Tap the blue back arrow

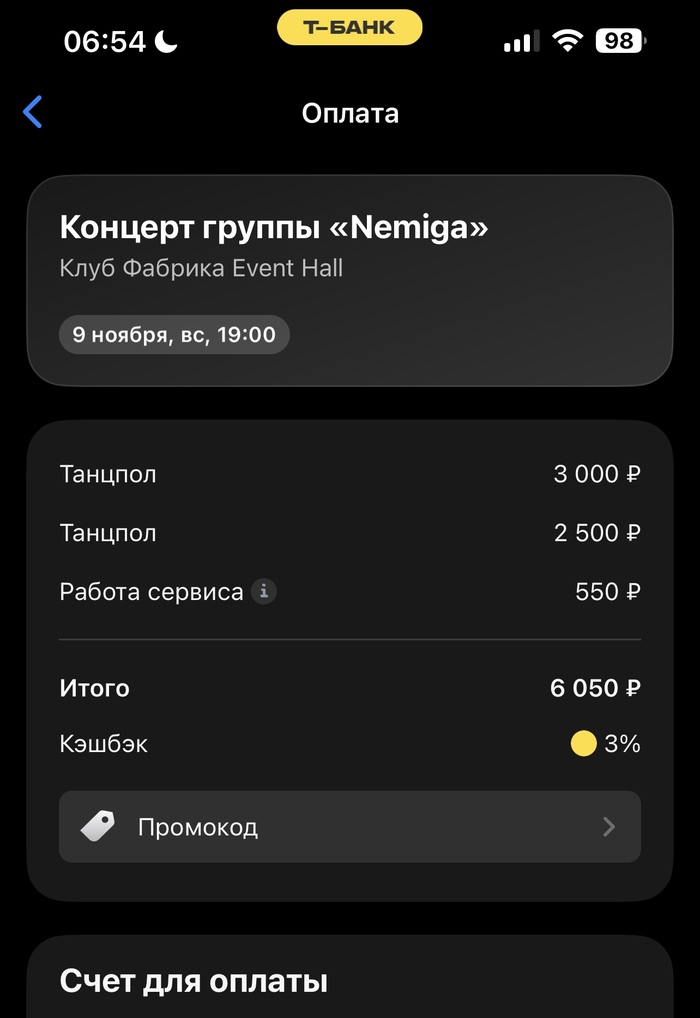pyautogui.click(x=33, y=112)
